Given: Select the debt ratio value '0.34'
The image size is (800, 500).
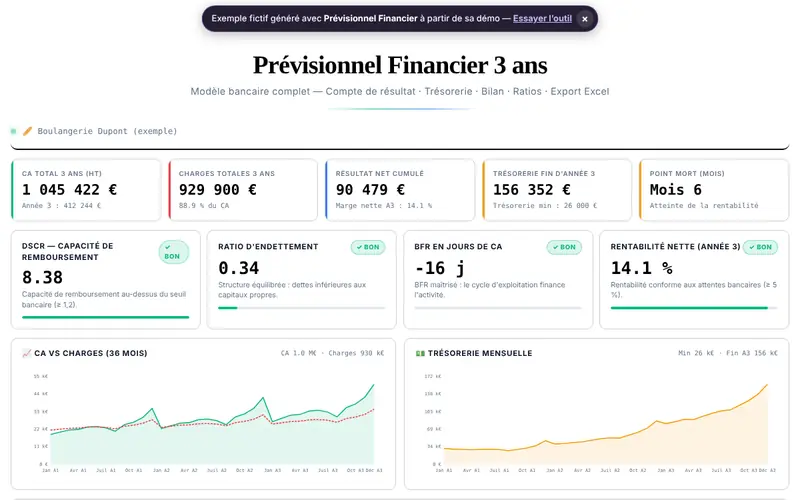Looking at the screenshot, I should click(239, 268).
